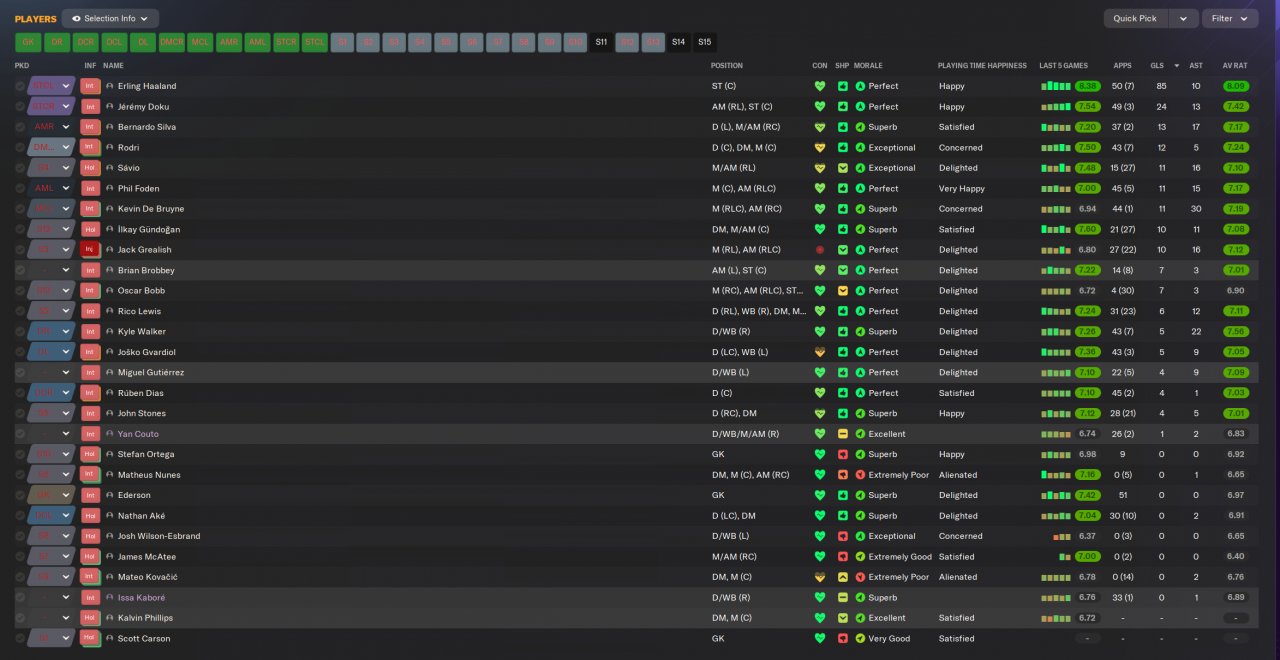Select the DCR position slot
The image size is (1280, 660).
(x=85, y=42)
